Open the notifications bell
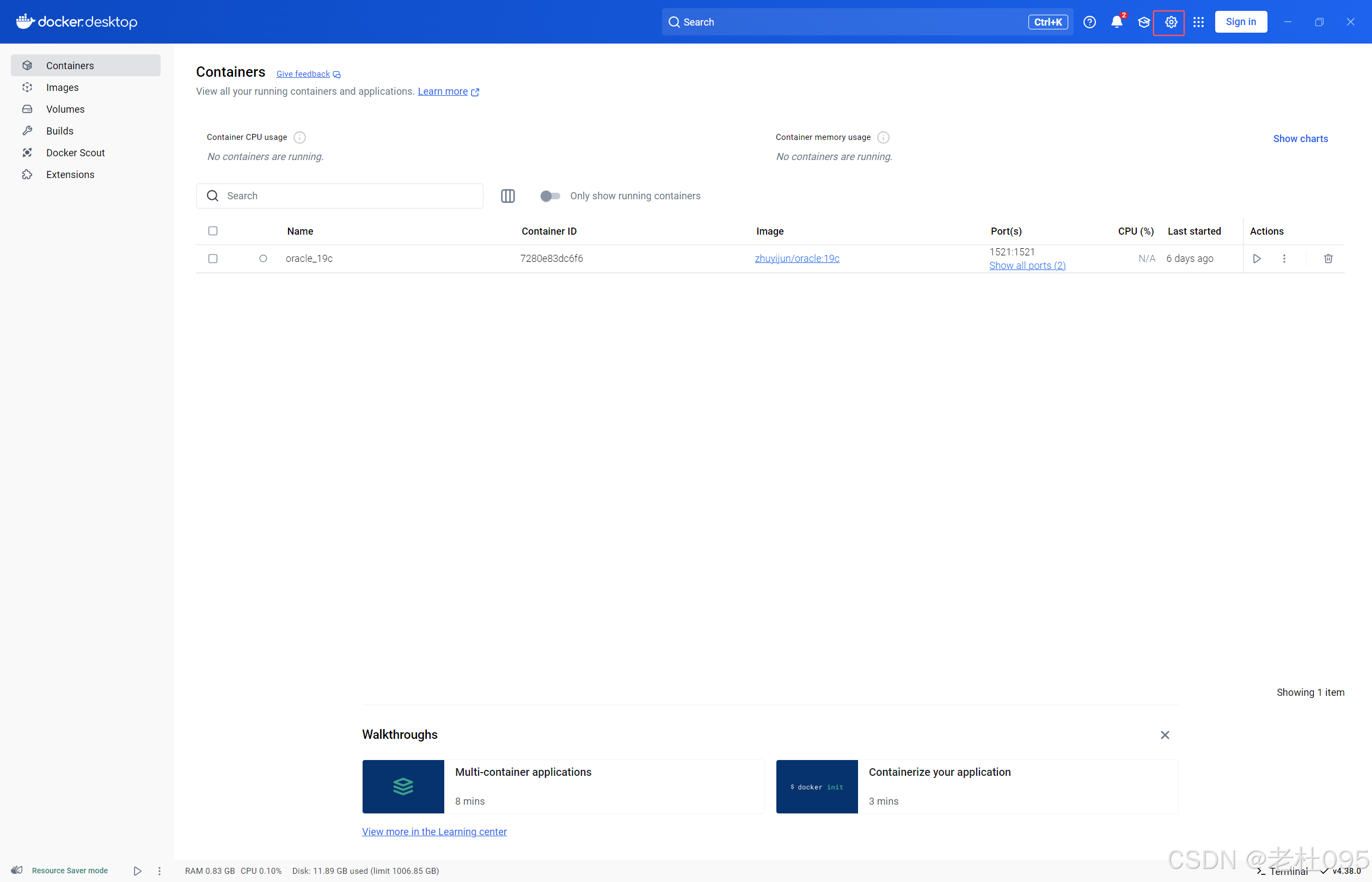The width and height of the screenshot is (1372, 882). click(1116, 22)
